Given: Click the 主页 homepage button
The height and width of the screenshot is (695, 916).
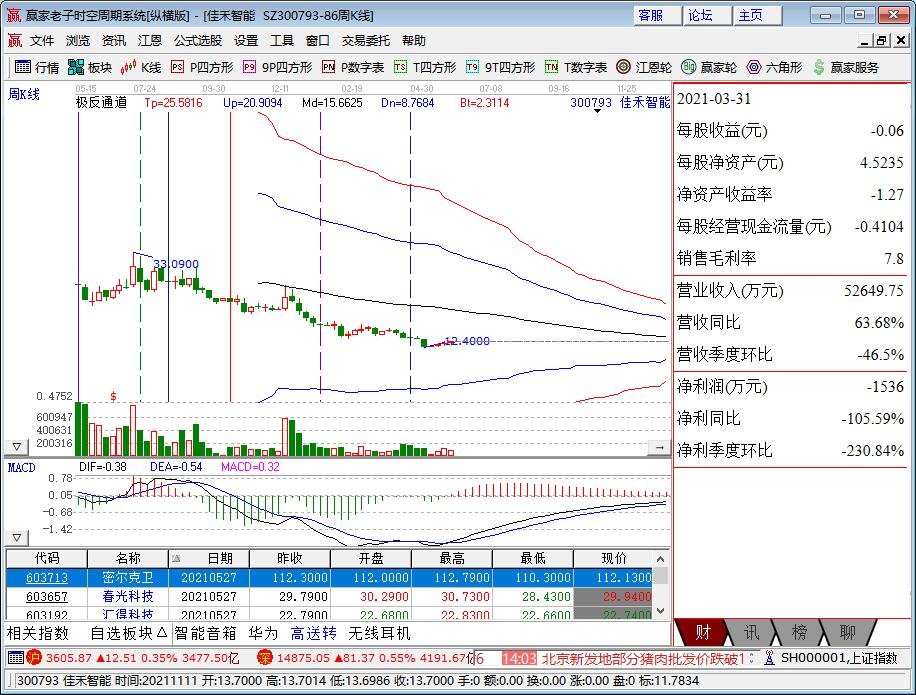Looking at the screenshot, I should pos(757,15).
